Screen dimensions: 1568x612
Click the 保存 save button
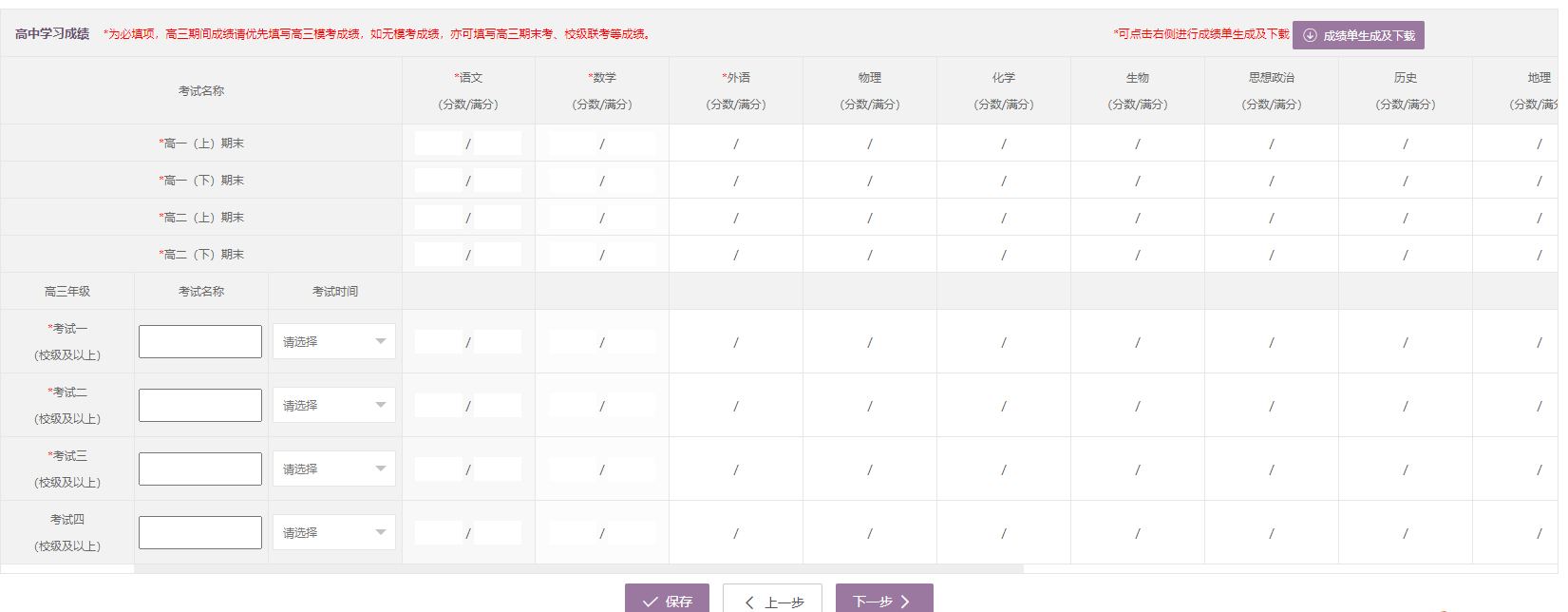[x=667, y=601]
